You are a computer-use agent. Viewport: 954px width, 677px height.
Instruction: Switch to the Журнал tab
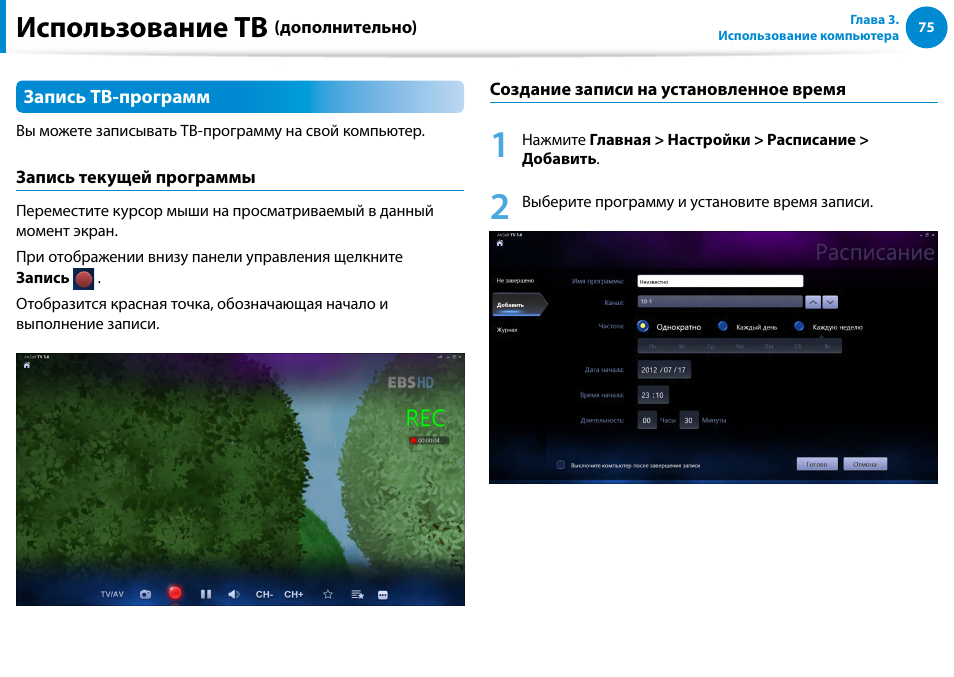tap(507, 330)
